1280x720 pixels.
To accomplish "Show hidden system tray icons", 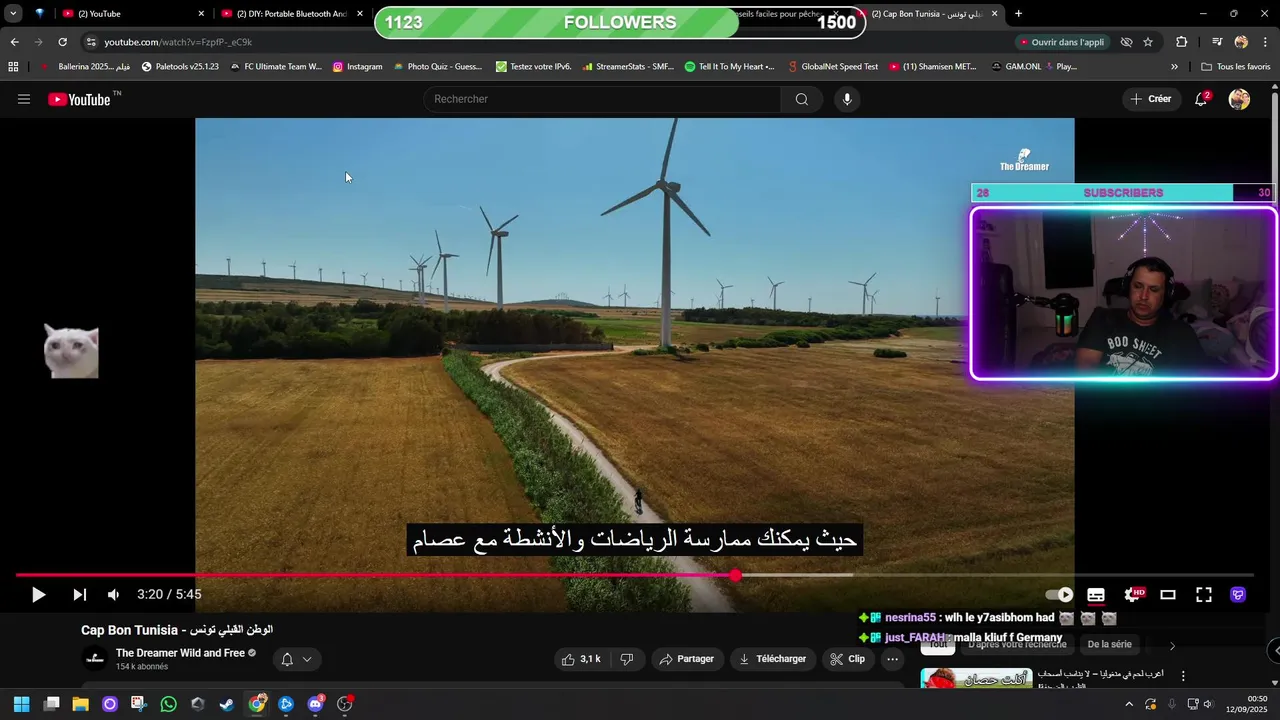I will point(1129,704).
